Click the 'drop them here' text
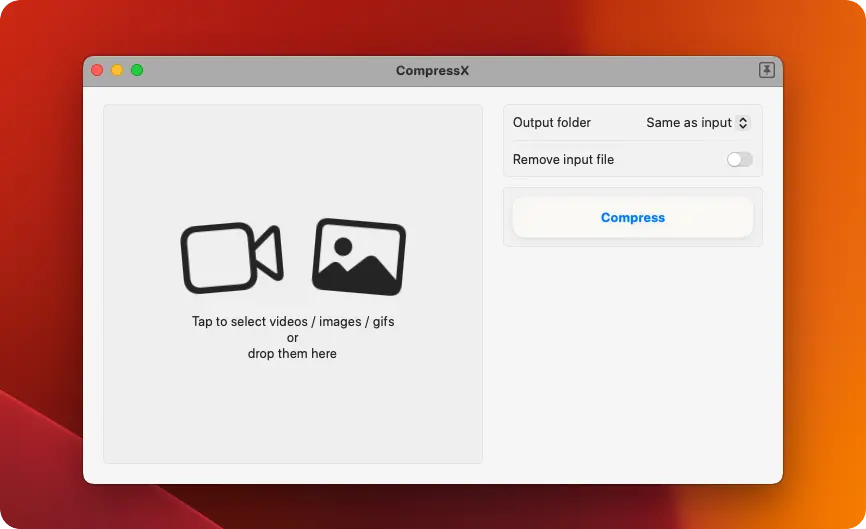The image size is (866, 529). 292,354
